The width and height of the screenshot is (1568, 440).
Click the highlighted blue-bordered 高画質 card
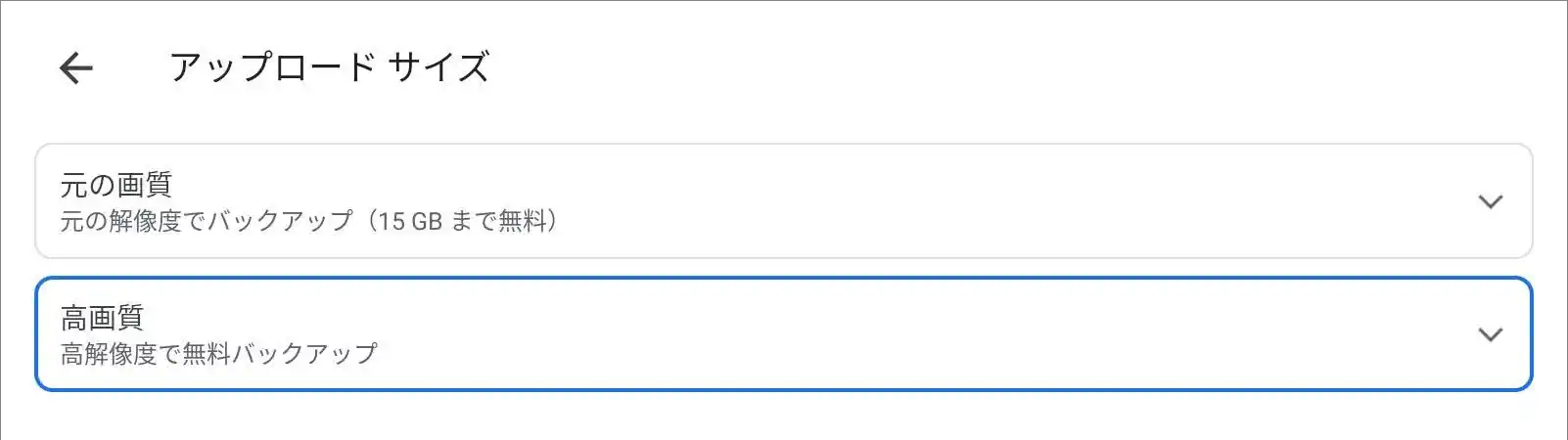pyautogui.click(x=783, y=334)
